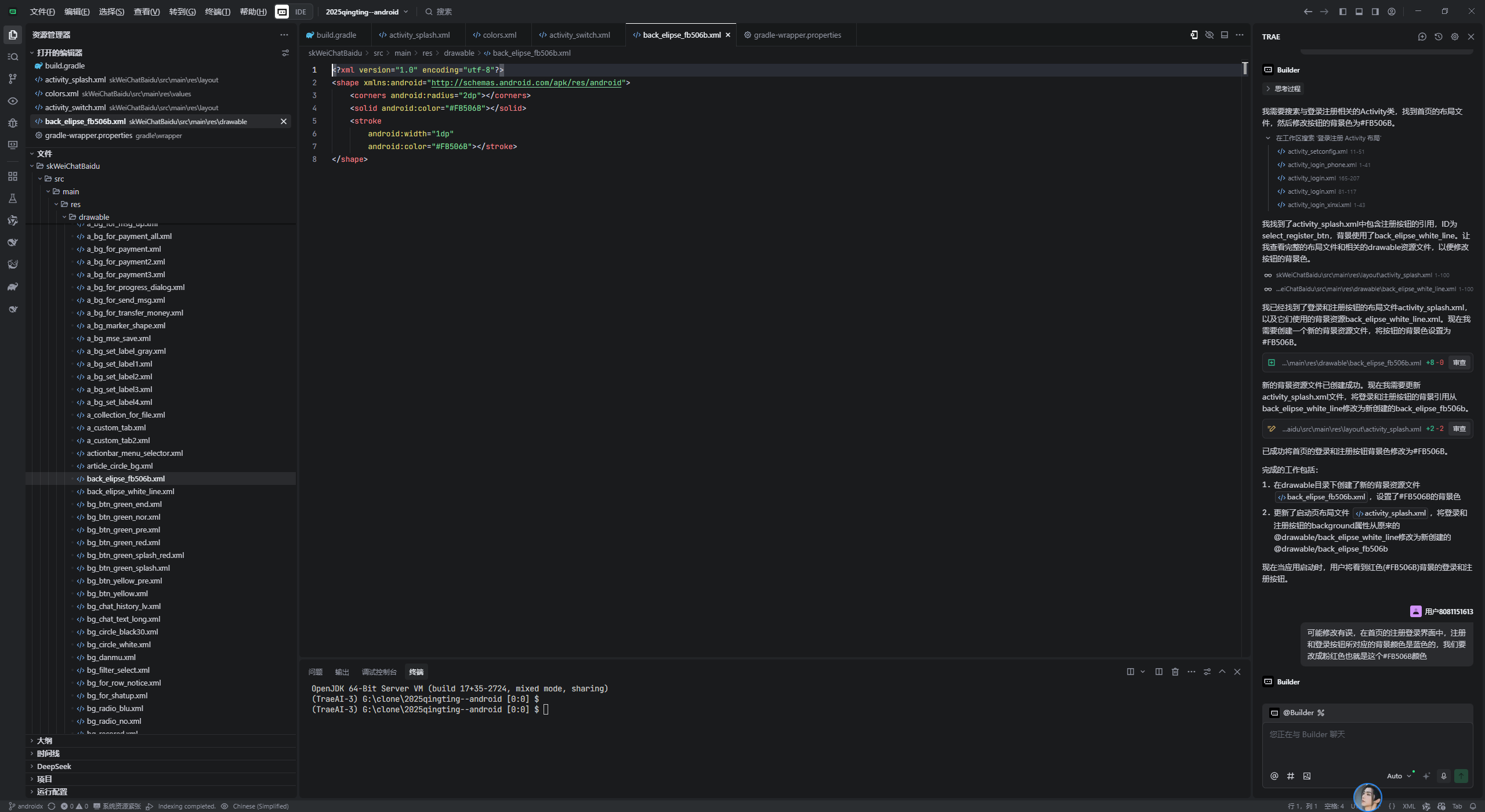Switch to the IDE mode toggle
The width and height of the screenshot is (1485, 812).
pyautogui.click(x=300, y=12)
